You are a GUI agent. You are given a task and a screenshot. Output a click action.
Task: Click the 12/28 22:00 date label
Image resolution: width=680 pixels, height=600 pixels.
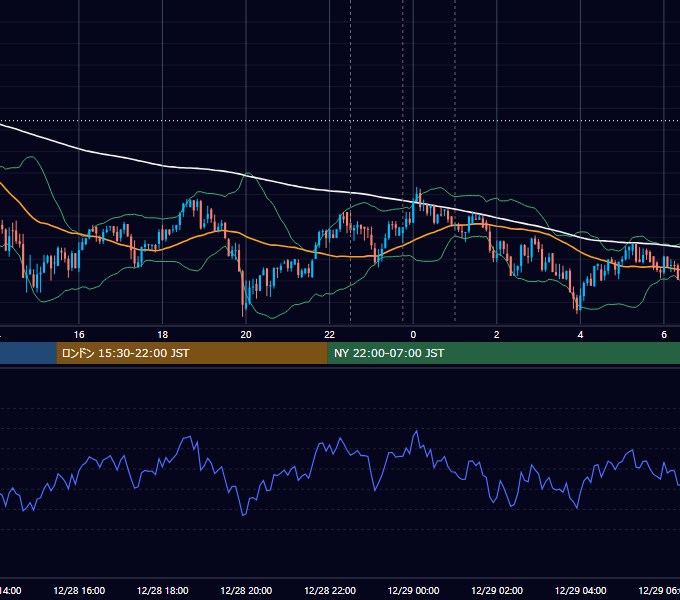coord(330,590)
